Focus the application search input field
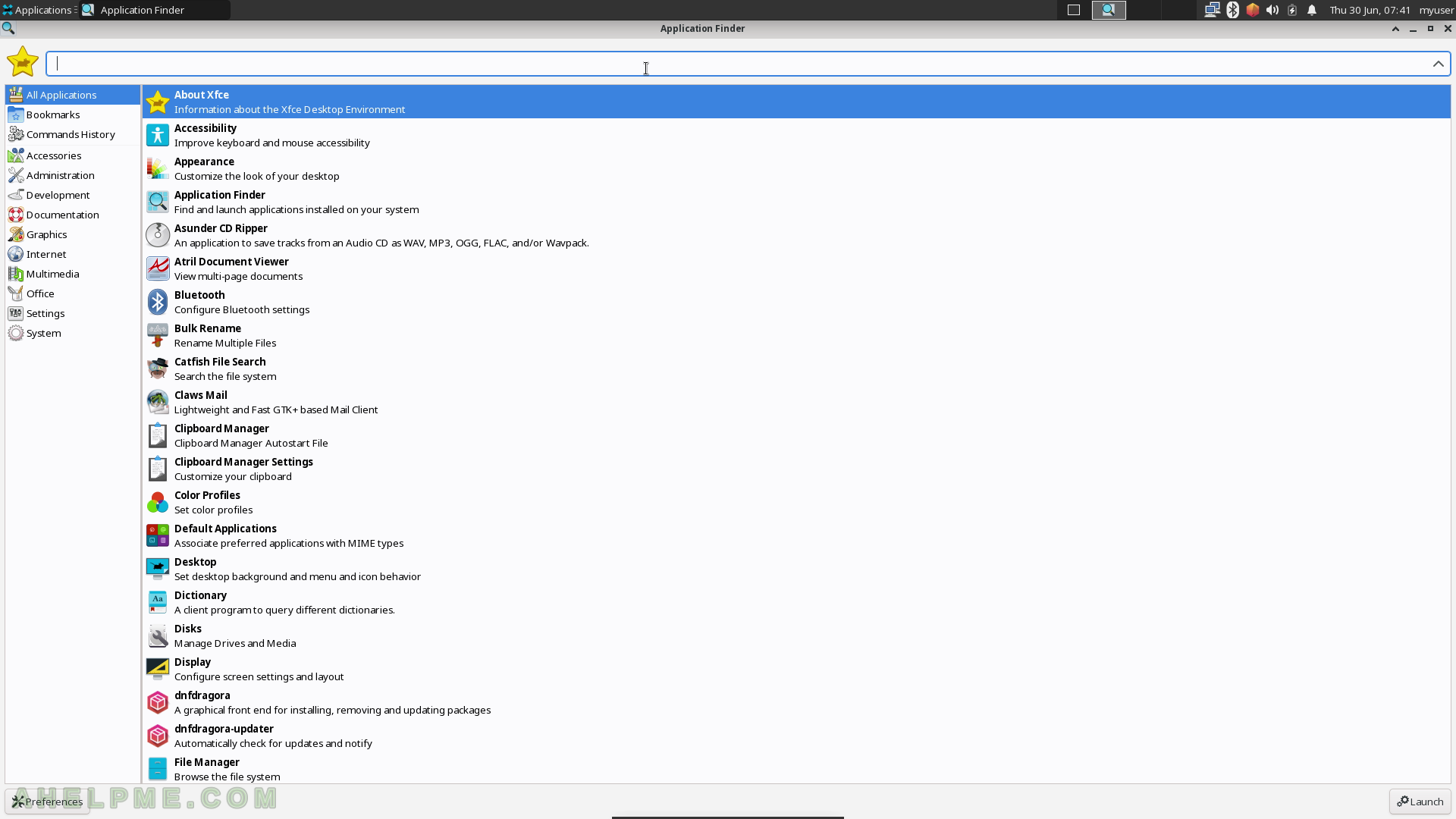 pyautogui.click(x=747, y=64)
